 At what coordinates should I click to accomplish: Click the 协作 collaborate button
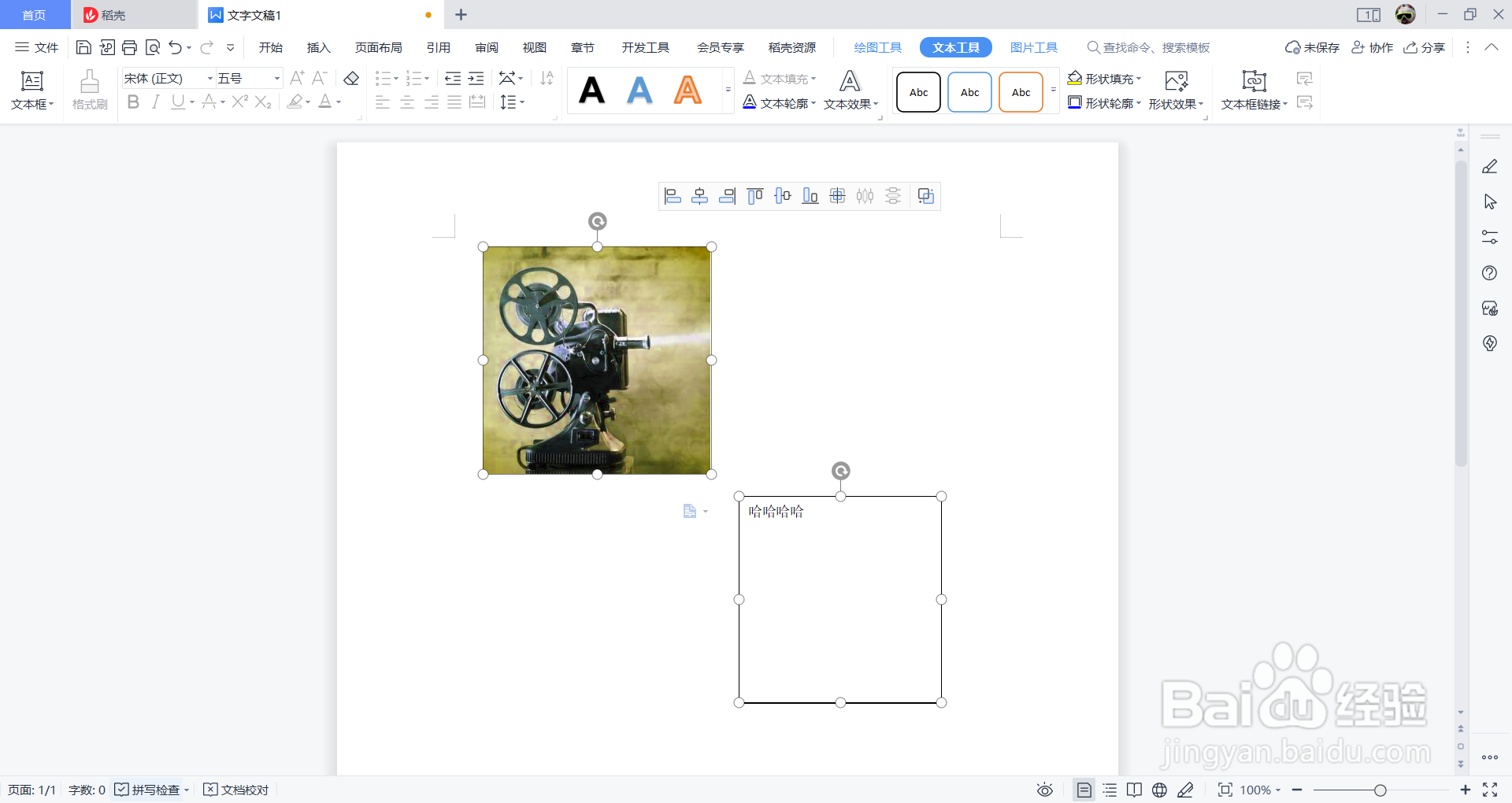[x=1373, y=48]
